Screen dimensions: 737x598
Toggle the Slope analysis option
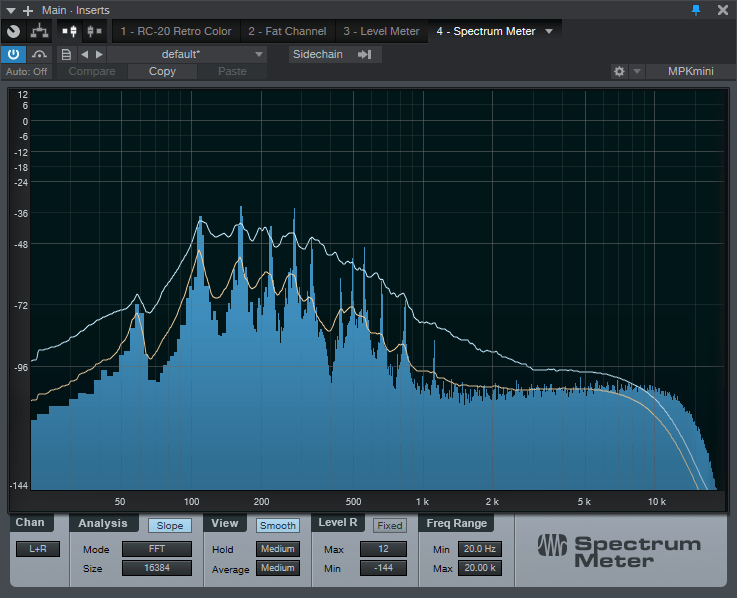pyautogui.click(x=170, y=525)
